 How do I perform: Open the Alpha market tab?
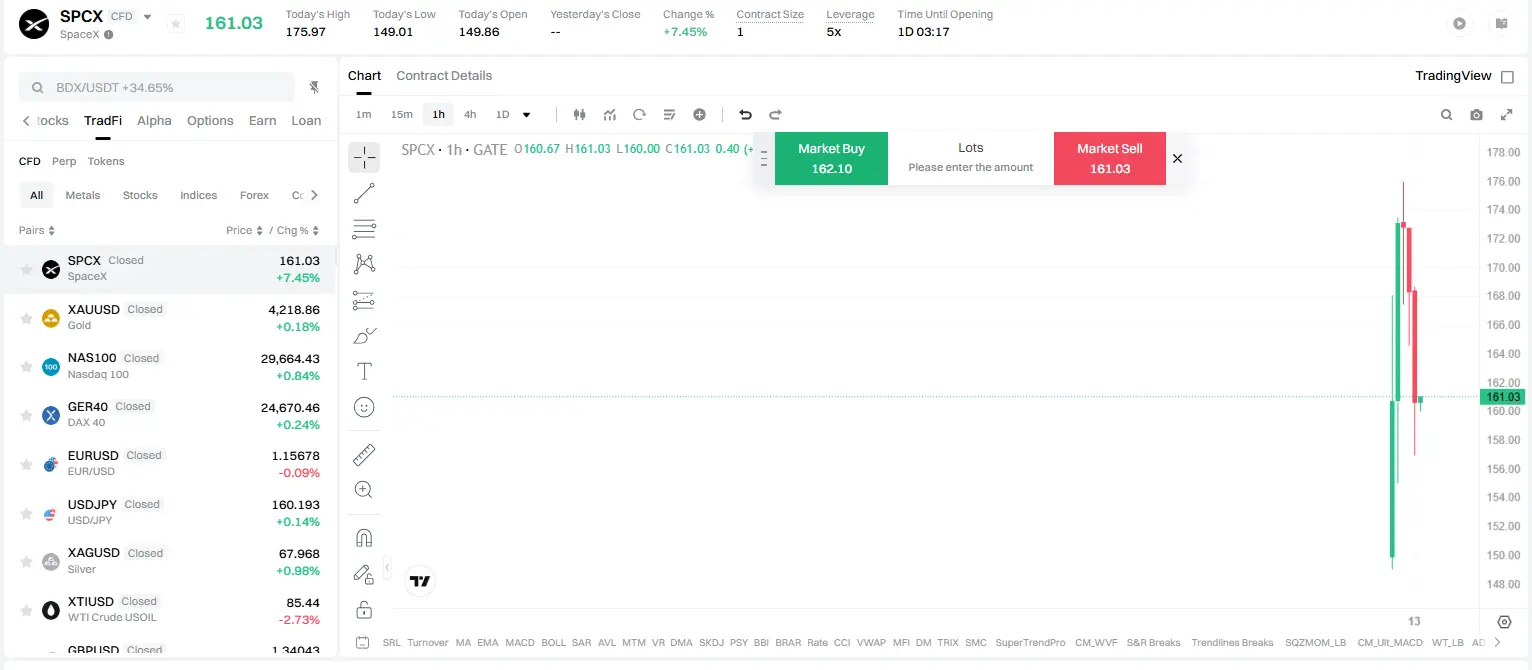click(x=154, y=120)
